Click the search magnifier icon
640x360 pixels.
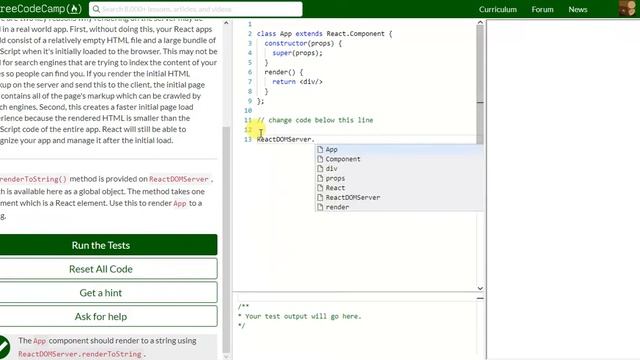96,9
